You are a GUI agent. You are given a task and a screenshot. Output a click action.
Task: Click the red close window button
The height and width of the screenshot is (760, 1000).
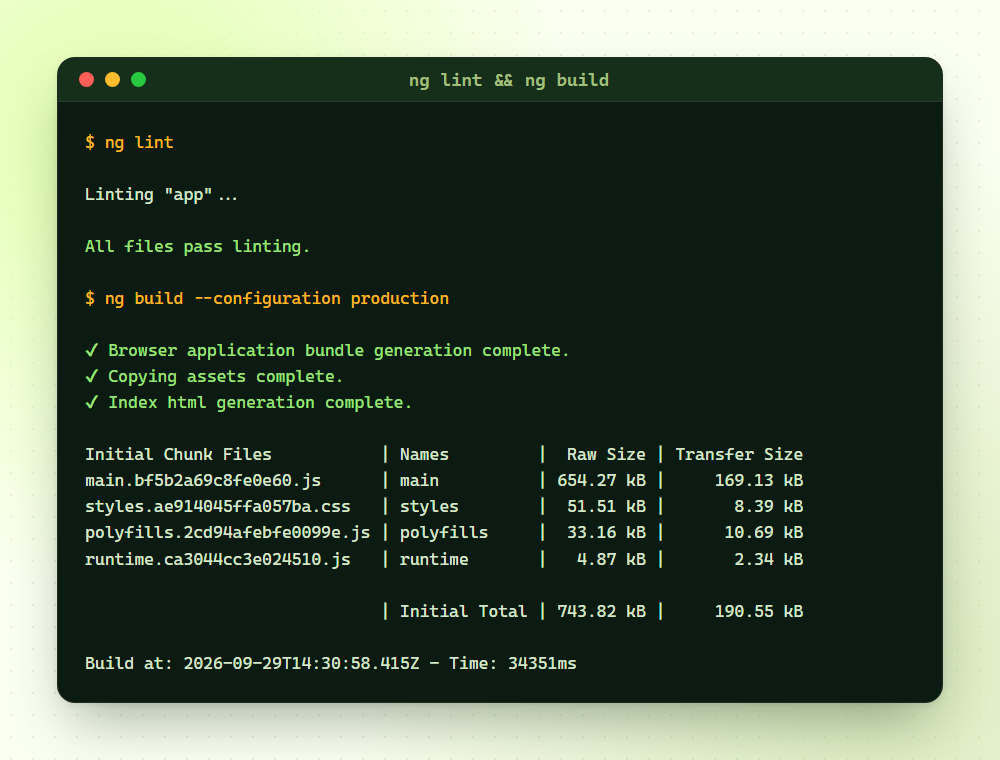coord(87,80)
